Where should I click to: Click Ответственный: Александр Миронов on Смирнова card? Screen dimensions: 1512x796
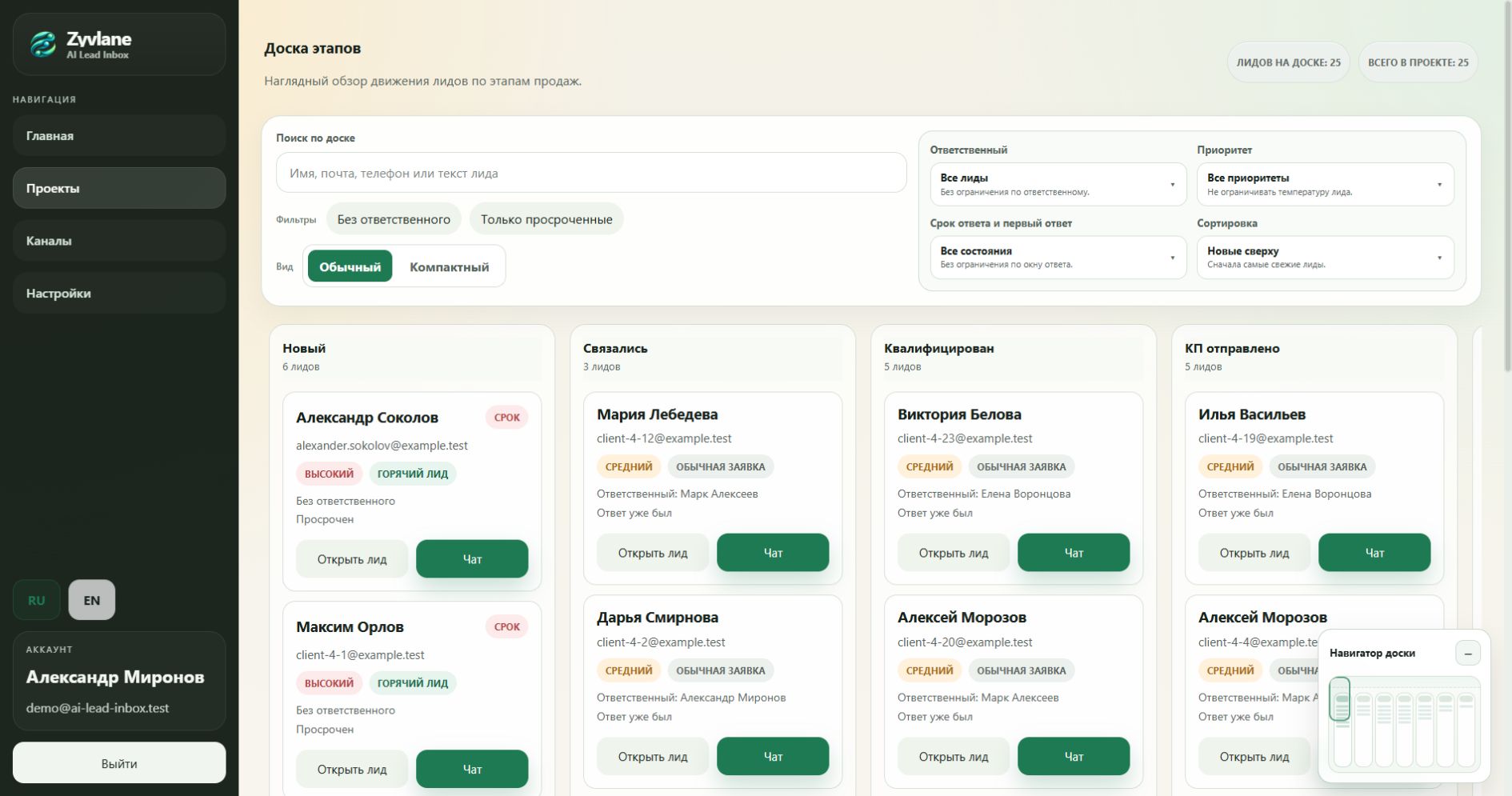(x=691, y=698)
